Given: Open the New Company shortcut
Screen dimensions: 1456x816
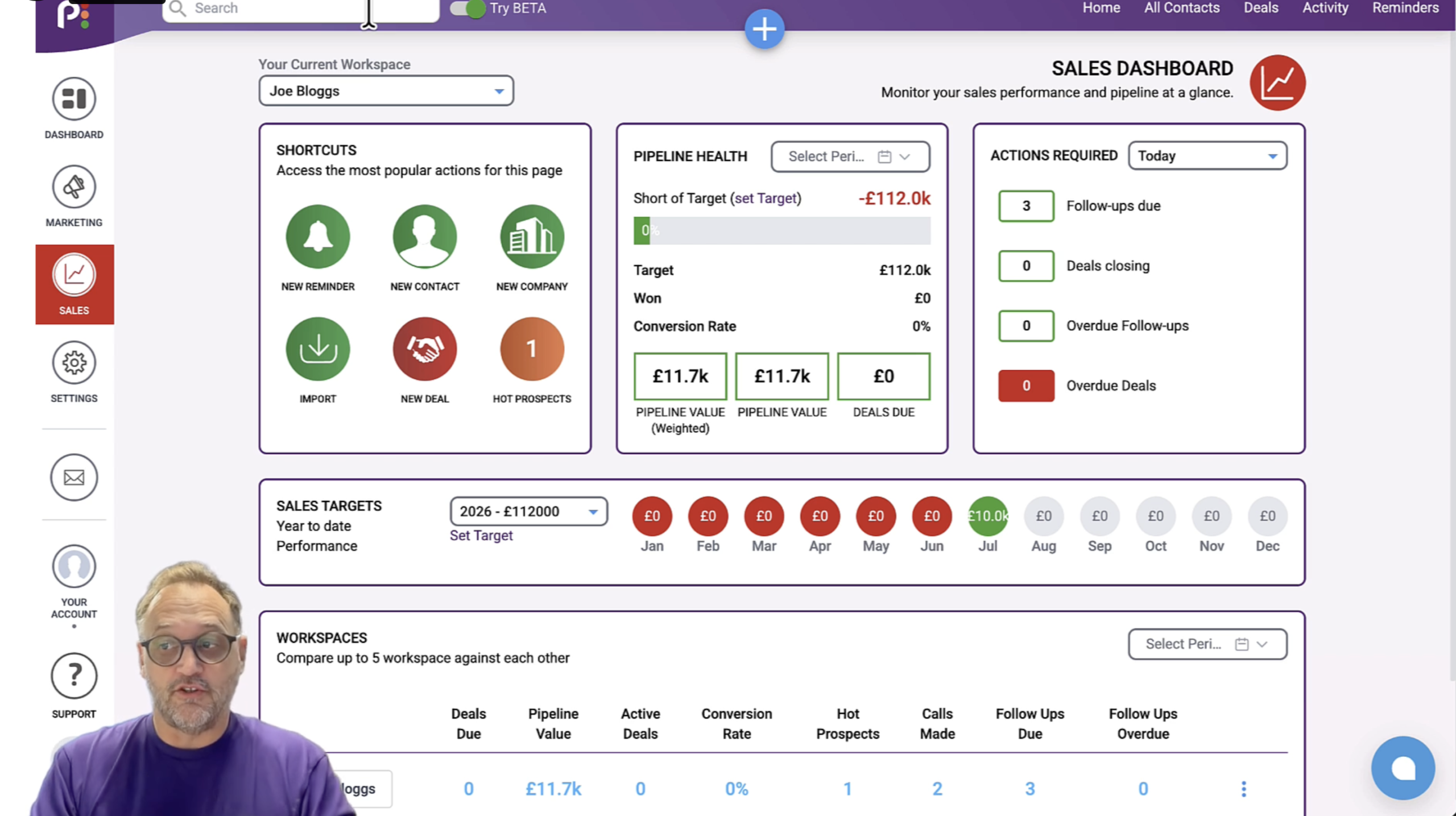Looking at the screenshot, I should click(x=532, y=237).
